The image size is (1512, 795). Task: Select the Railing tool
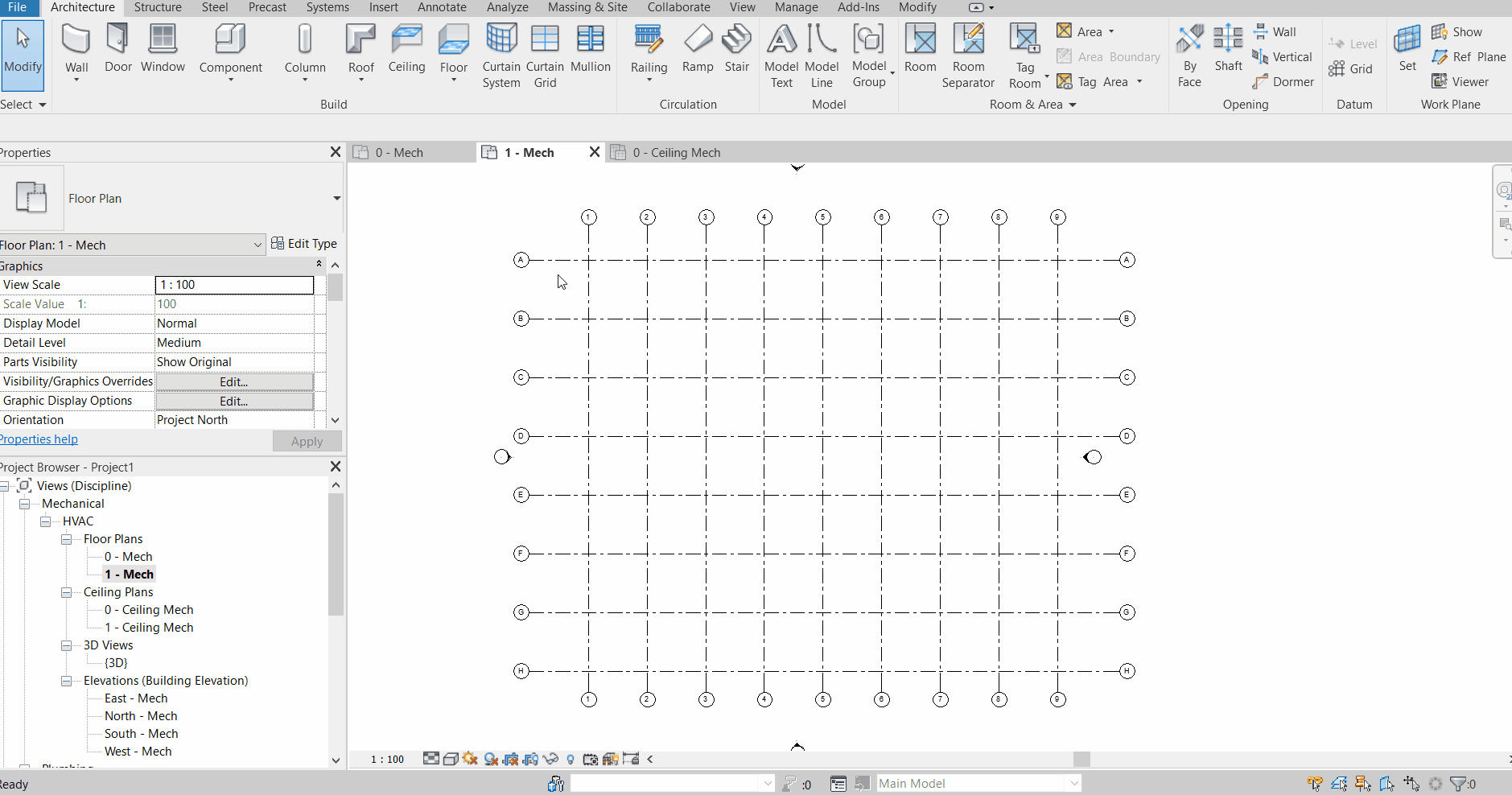click(x=649, y=51)
